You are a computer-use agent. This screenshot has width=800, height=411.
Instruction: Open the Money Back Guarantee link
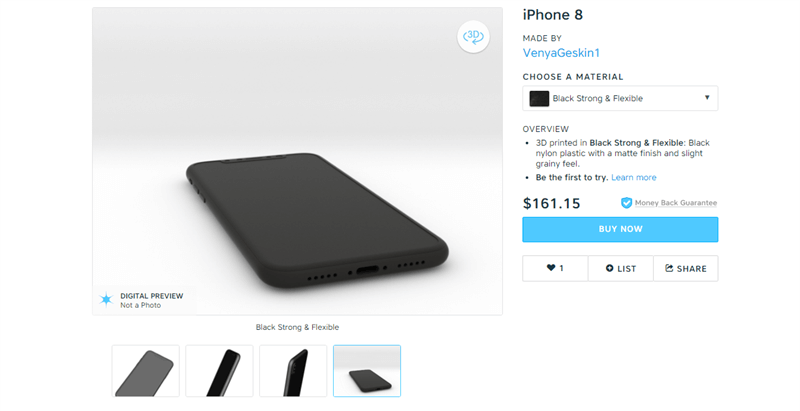point(676,203)
